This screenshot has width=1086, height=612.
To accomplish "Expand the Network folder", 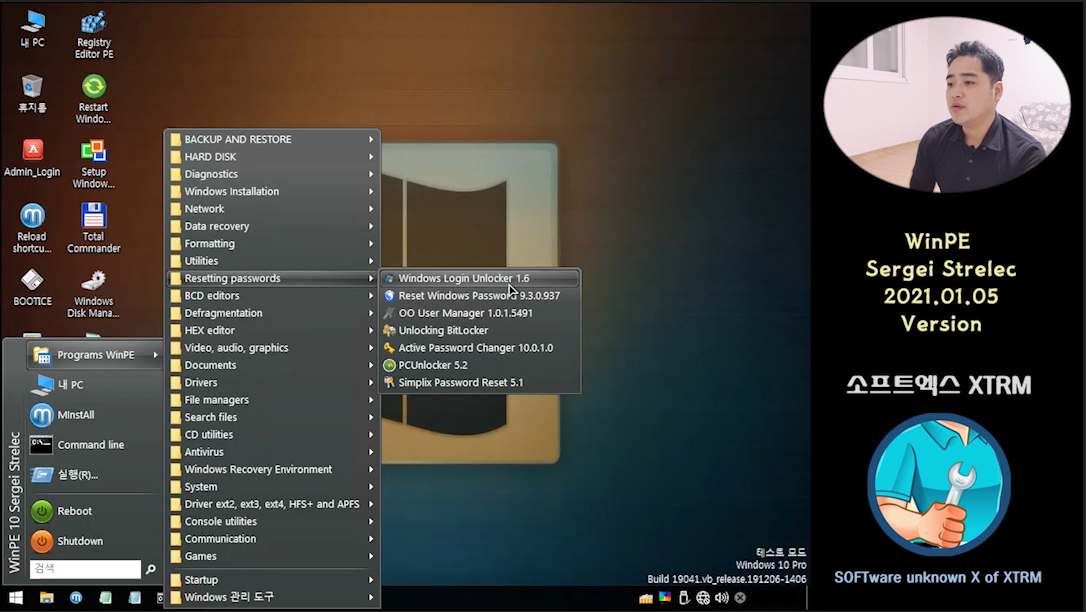I will pyautogui.click(x=272, y=208).
